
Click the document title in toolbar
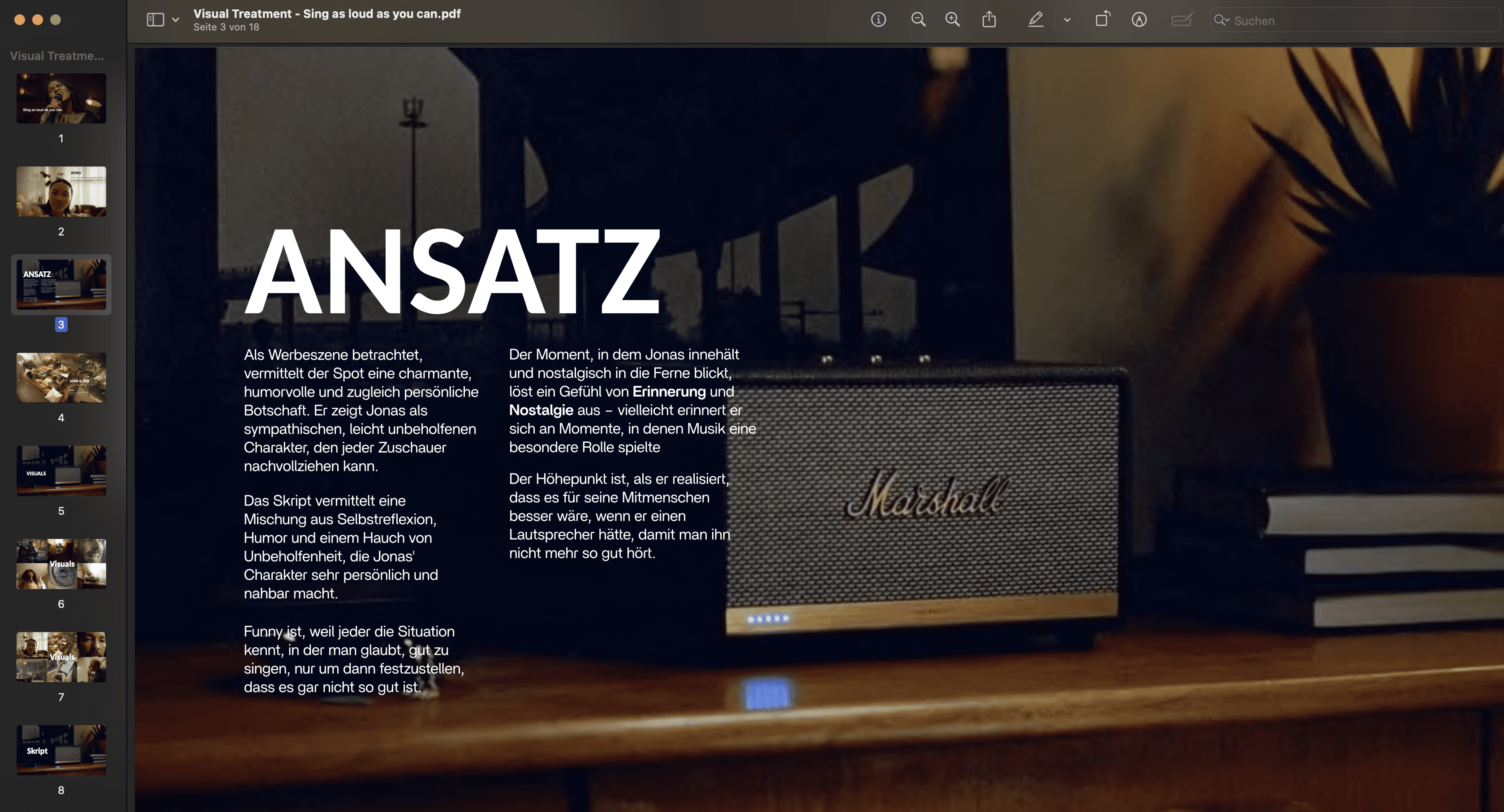click(327, 13)
